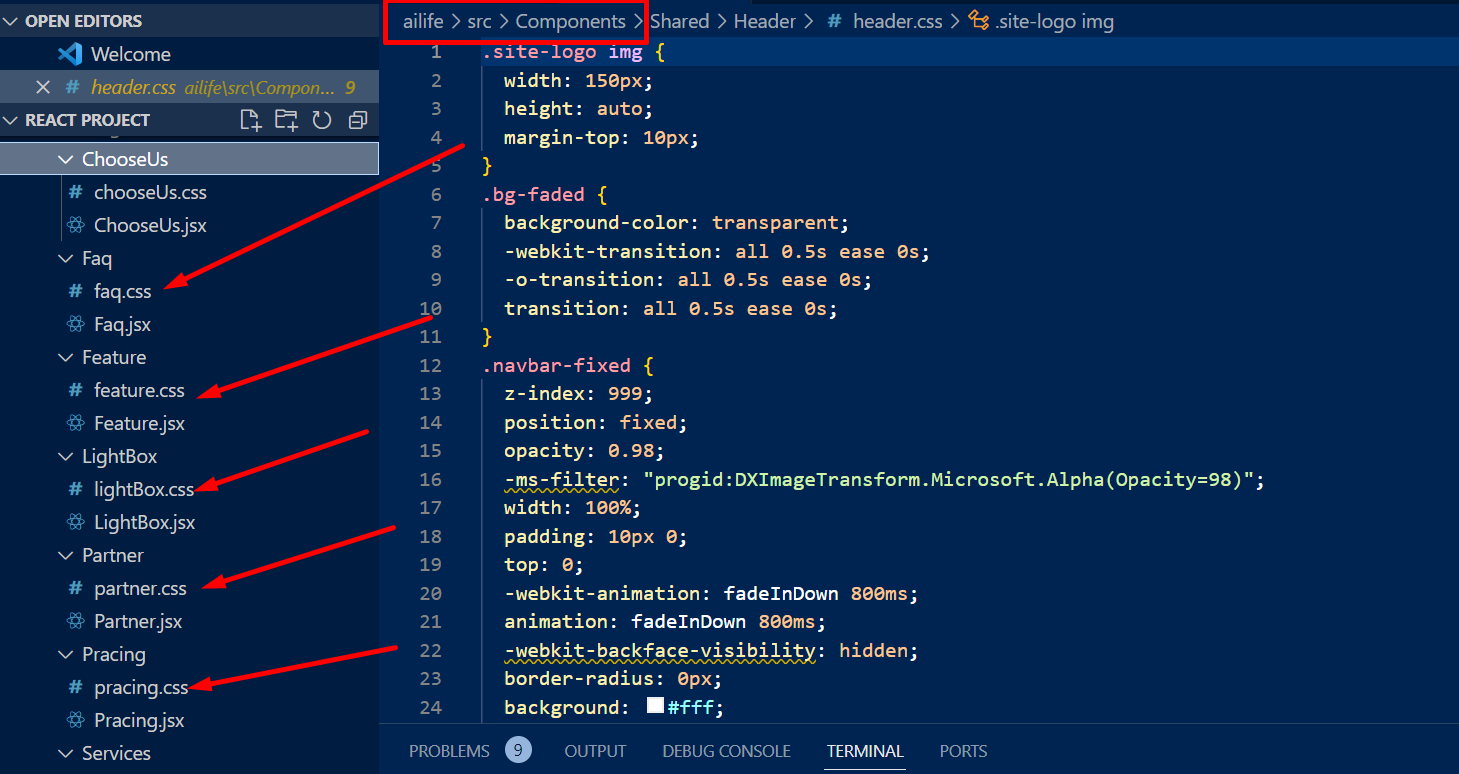Click the symbol icon before .site-logo img breadcrumb
This screenshot has width=1459, height=774.
(978, 21)
